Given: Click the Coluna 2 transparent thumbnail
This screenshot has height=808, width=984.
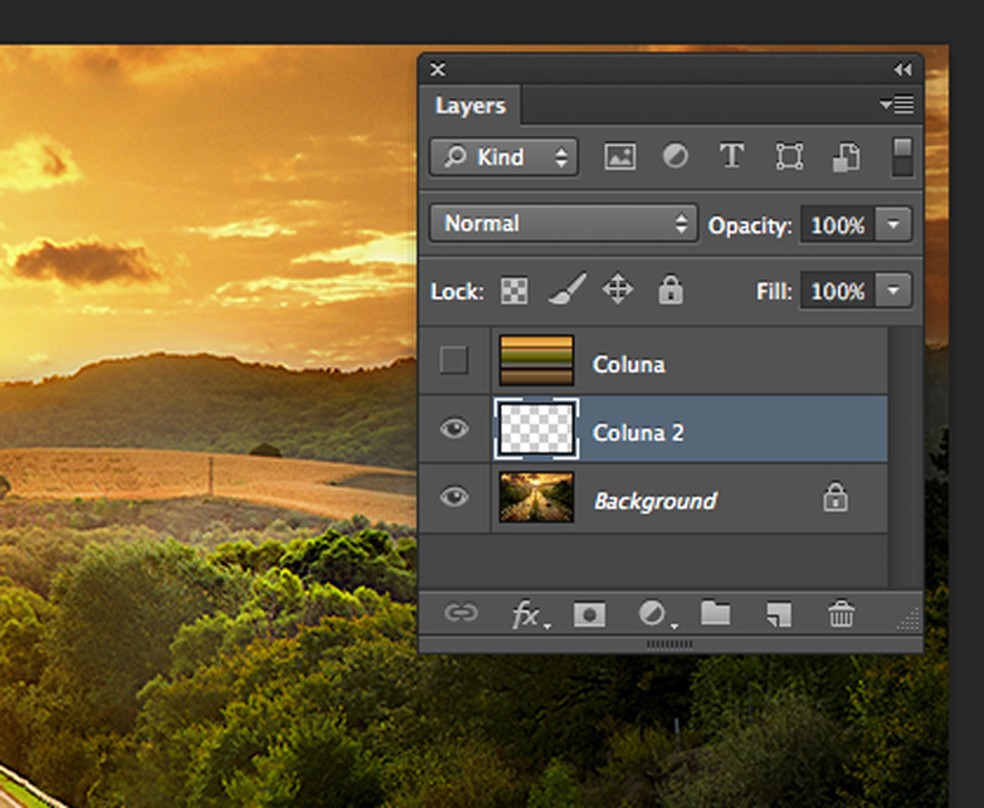Looking at the screenshot, I should click(x=537, y=429).
